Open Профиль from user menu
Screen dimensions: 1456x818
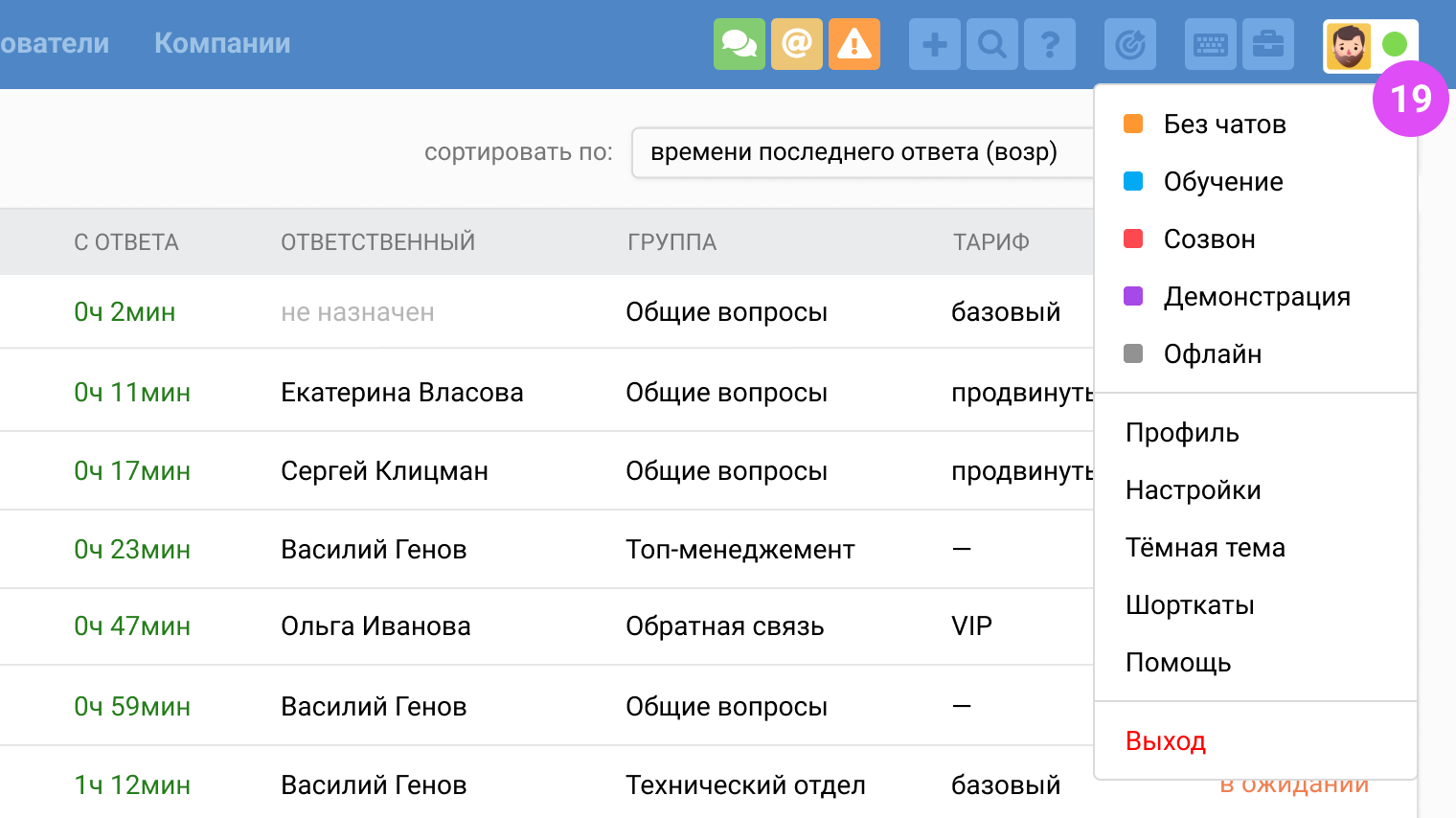coord(1181,433)
